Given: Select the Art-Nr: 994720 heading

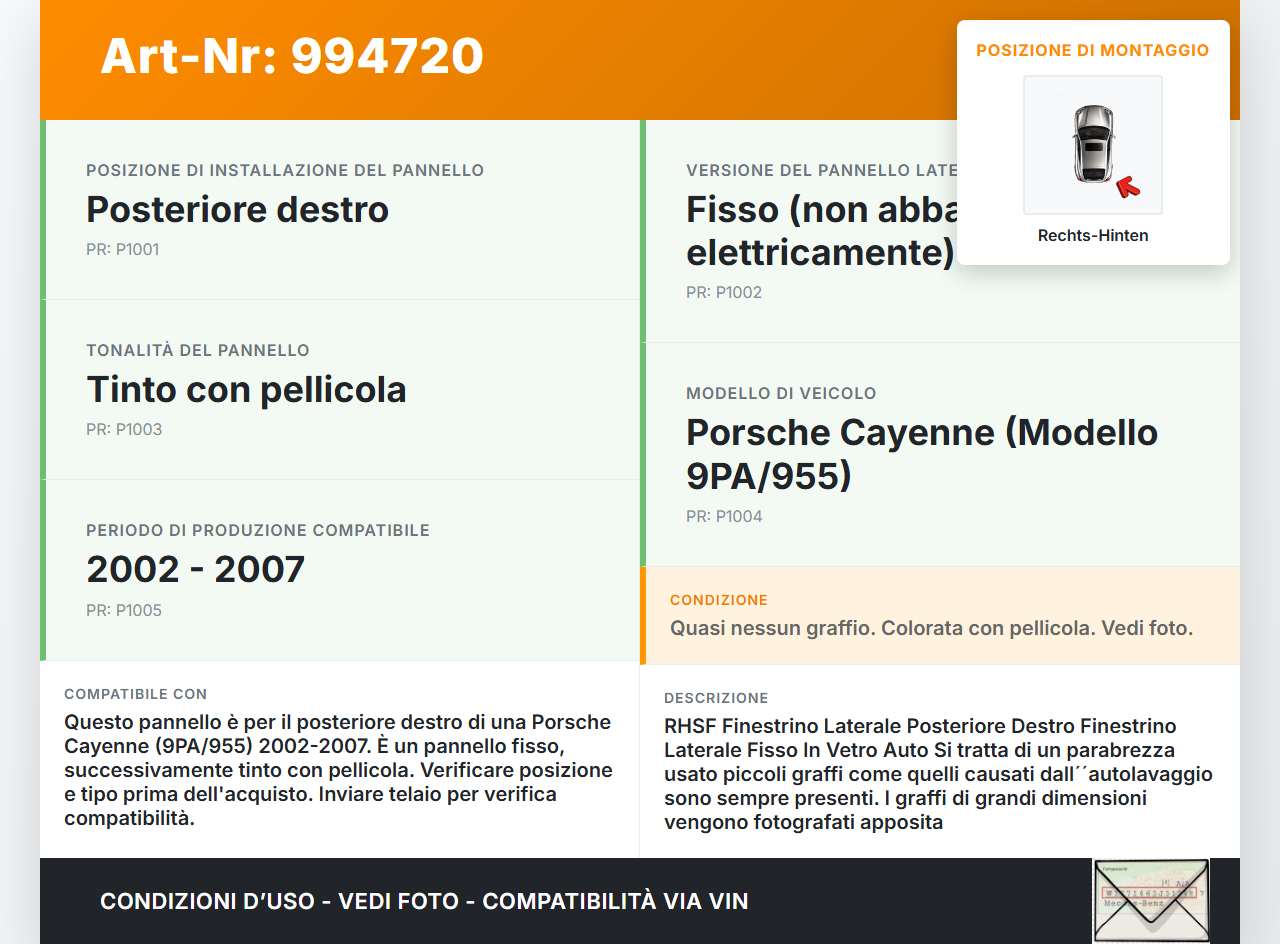Looking at the screenshot, I should coord(292,56).
